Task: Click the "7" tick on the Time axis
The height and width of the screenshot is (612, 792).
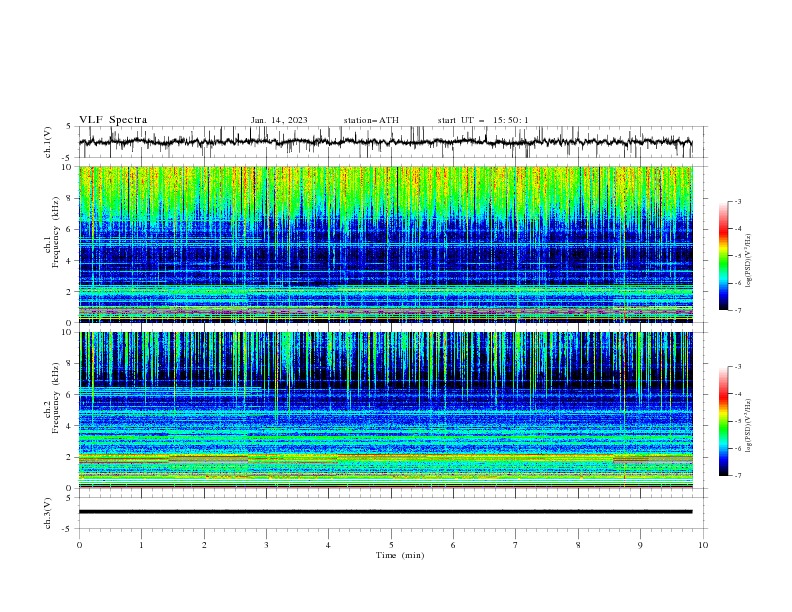Action: 515,545
